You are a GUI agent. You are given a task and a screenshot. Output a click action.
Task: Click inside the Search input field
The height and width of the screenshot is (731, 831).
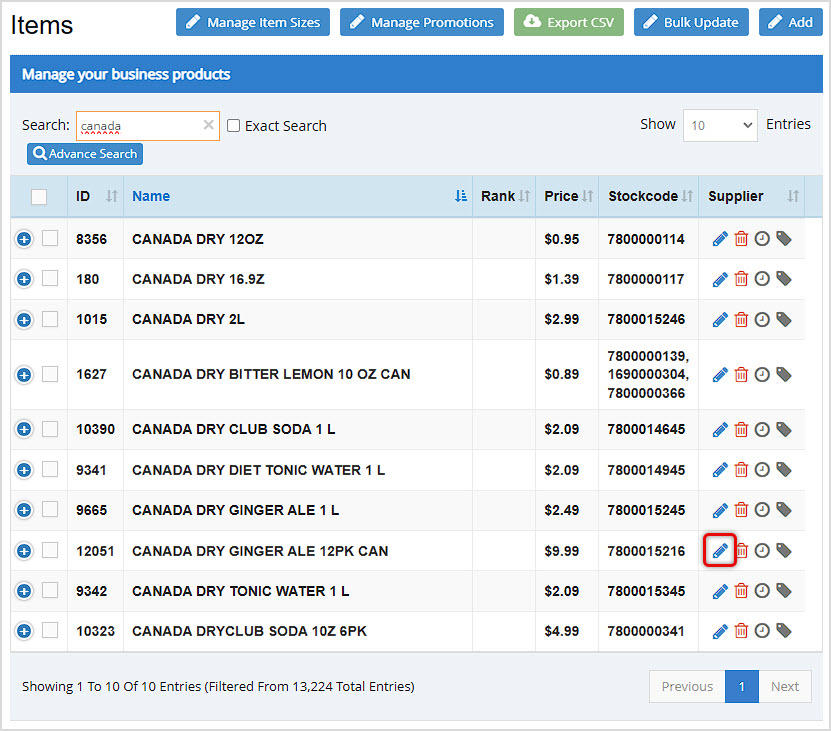point(140,125)
